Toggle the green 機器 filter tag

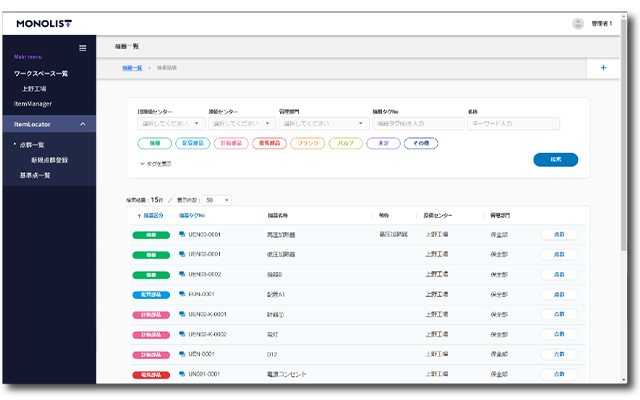[x=154, y=144]
